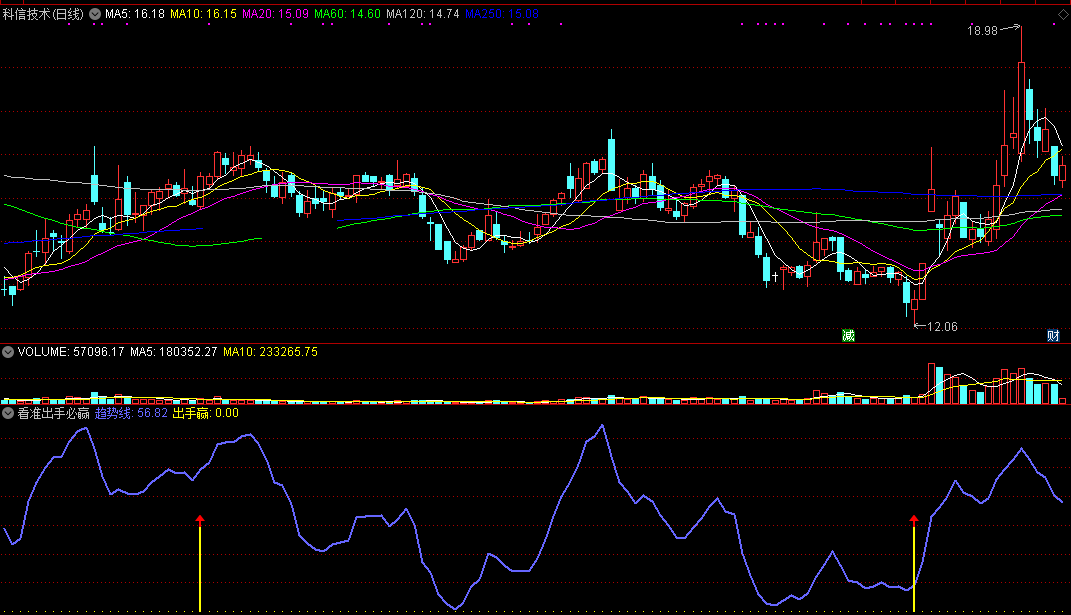The image size is (1071, 615).
Task: Open the dropdown next to 科信技术(日线)
Action: (94, 14)
